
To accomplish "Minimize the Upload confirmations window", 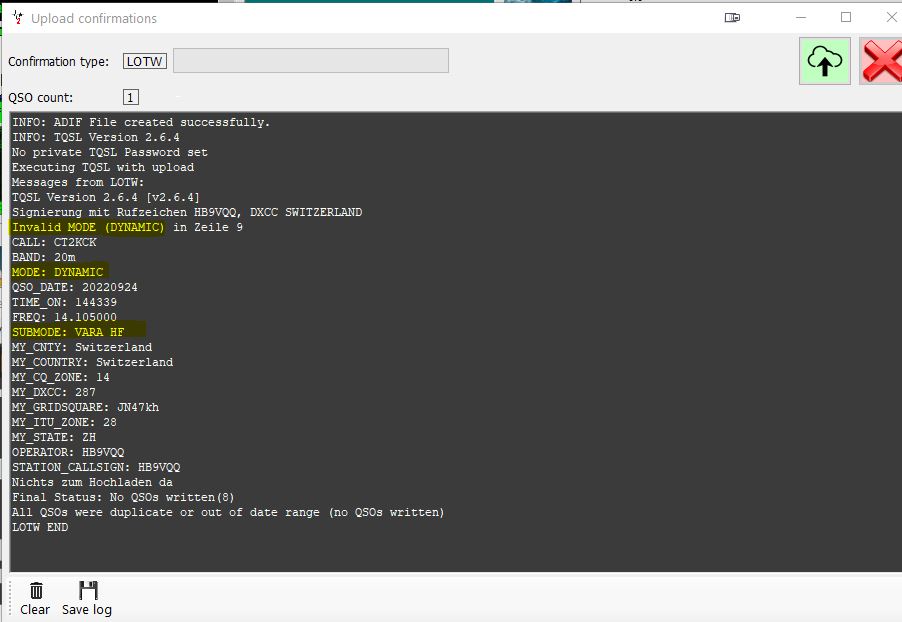I will [801, 17].
